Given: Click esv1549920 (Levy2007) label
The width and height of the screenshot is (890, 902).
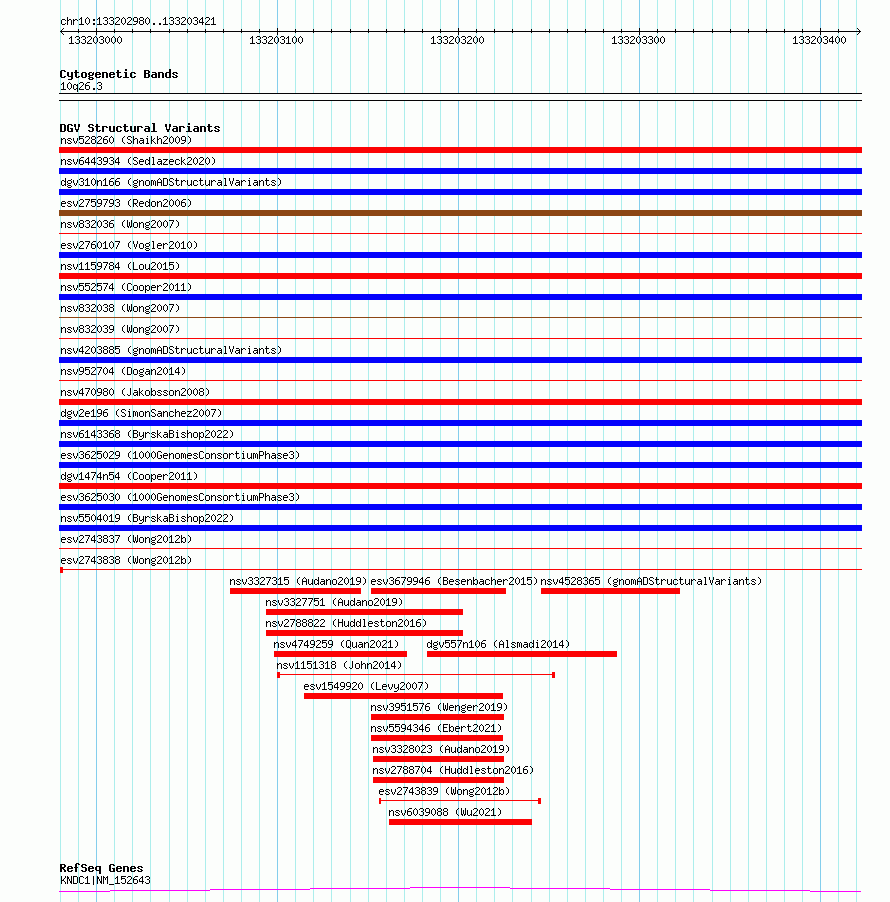Looking at the screenshot, I should [x=366, y=686].
